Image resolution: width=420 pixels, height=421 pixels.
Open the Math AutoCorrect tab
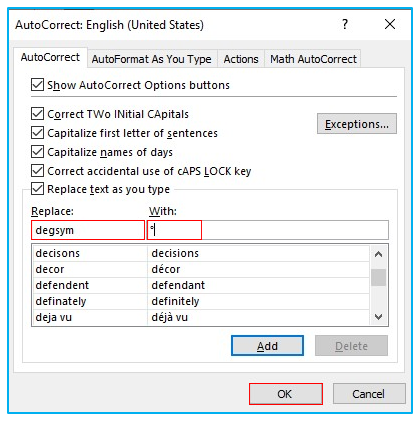(x=313, y=59)
